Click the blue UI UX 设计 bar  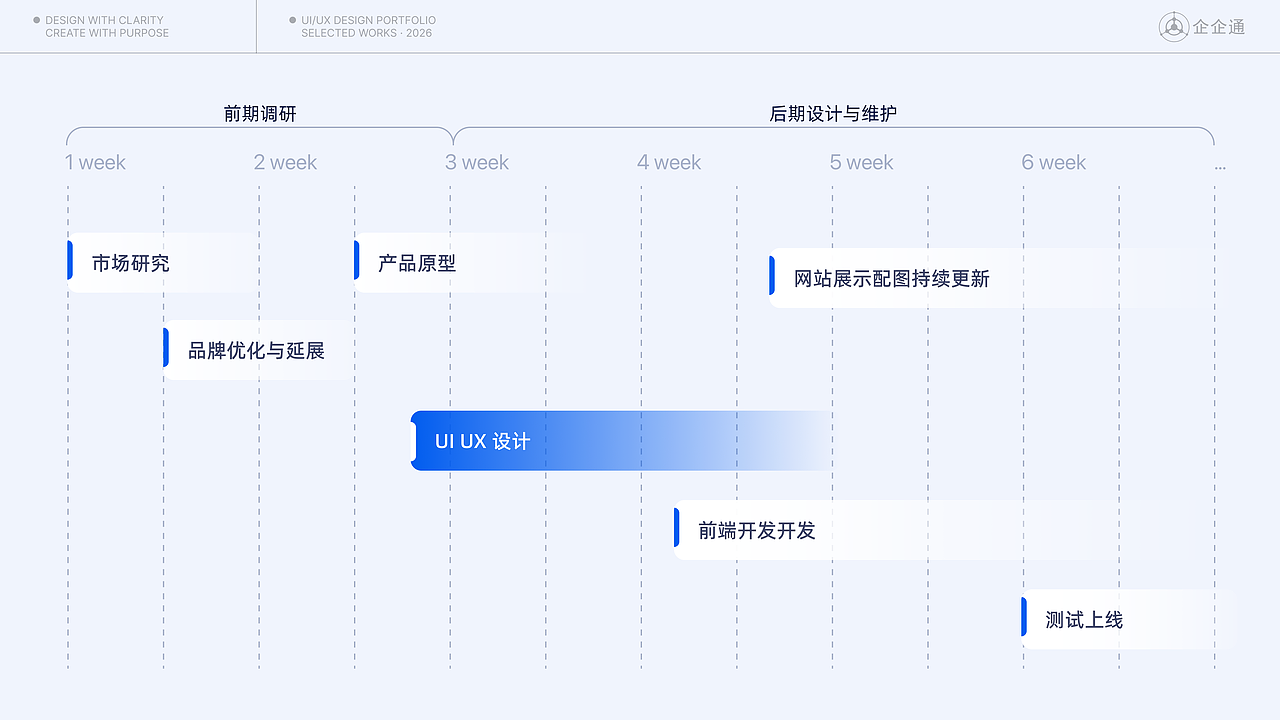click(x=621, y=441)
